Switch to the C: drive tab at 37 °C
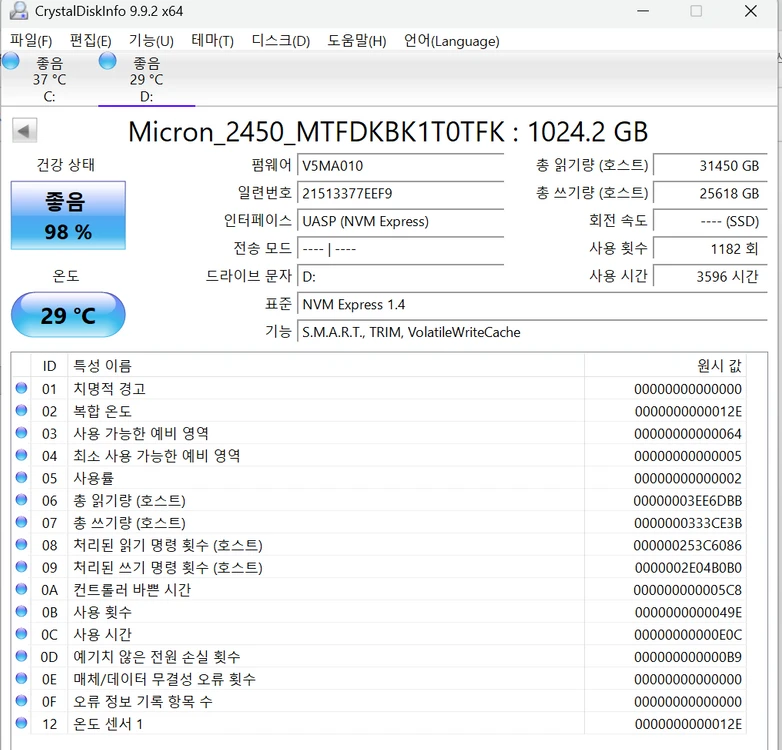782x750 pixels. click(49, 79)
